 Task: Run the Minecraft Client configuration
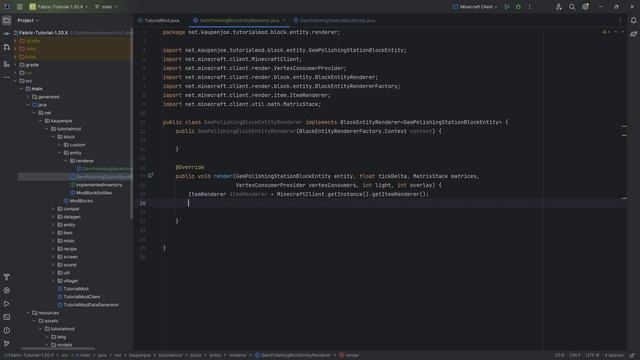coord(507,7)
